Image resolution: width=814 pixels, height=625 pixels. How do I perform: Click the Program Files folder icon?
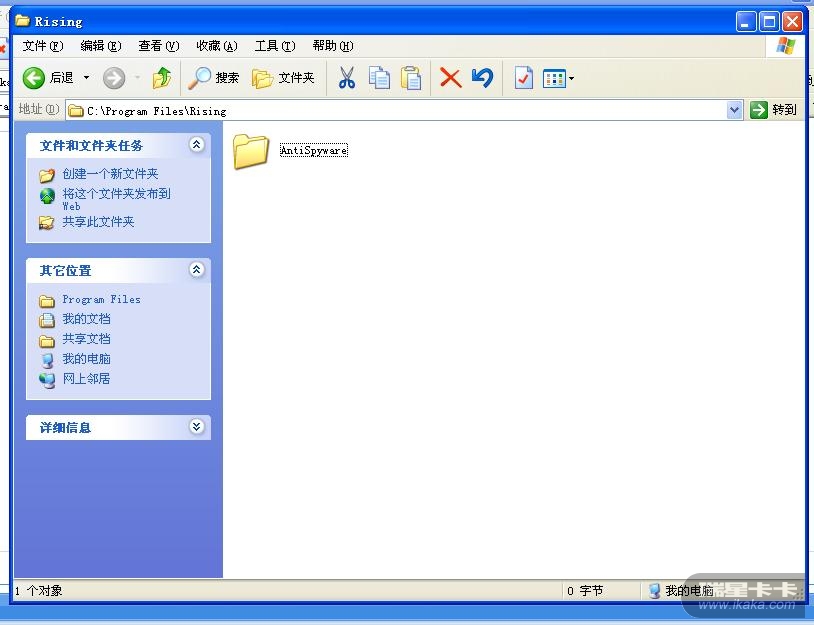tap(47, 301)
